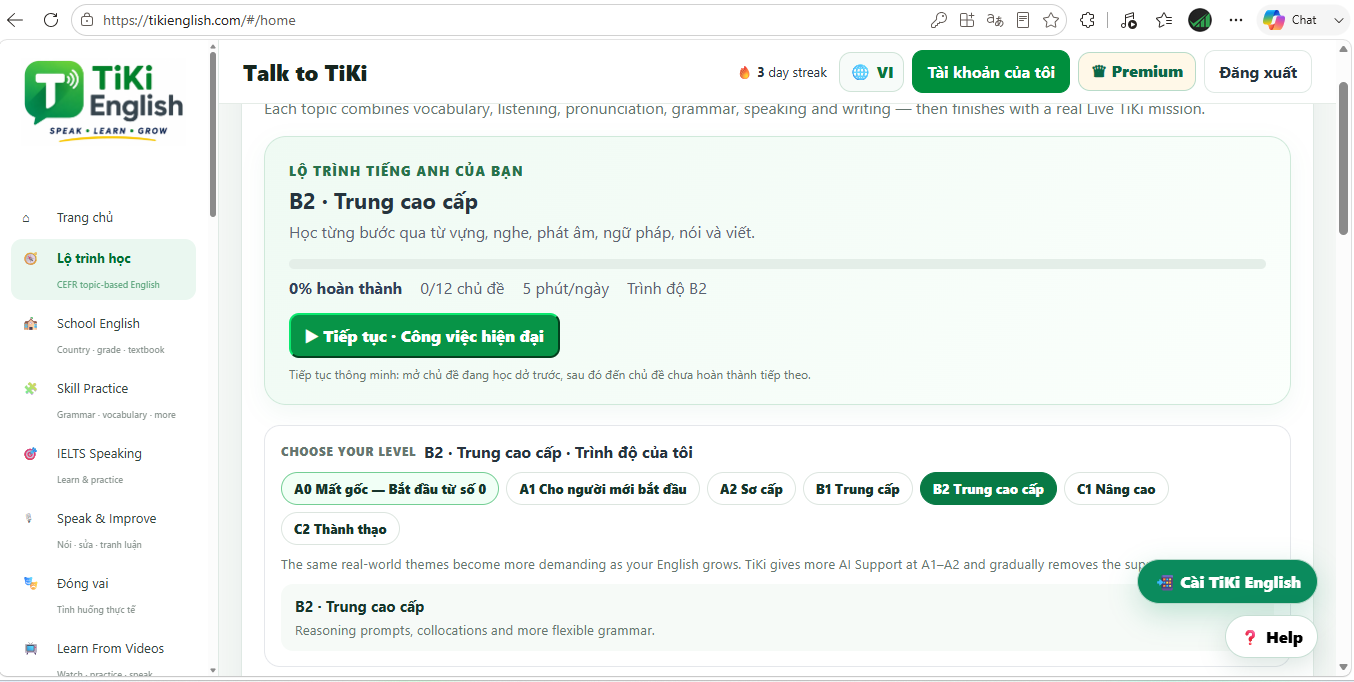Open browser settings and more menu
This screenshot has width=1354, height=682.
point(1236,20)
